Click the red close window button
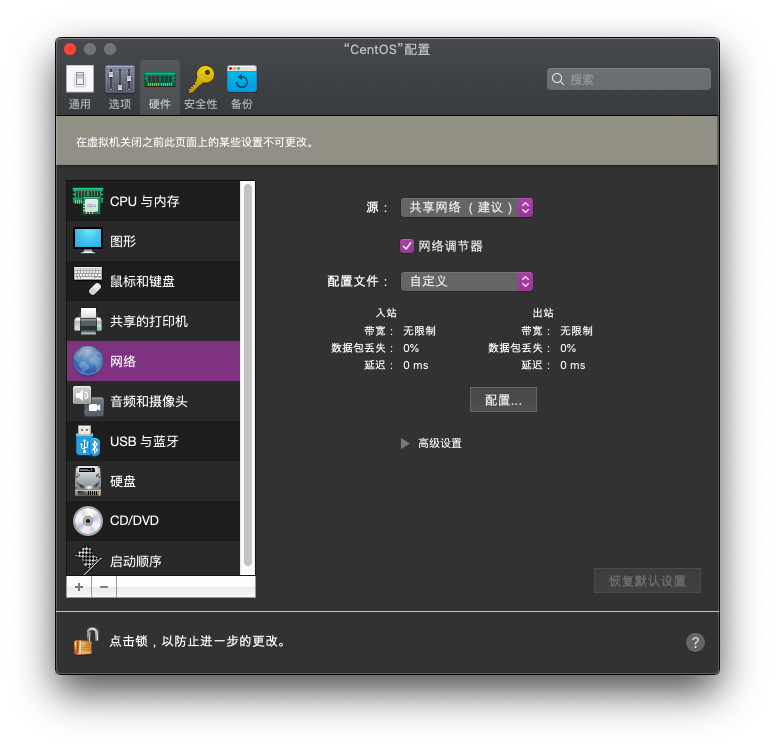The height and width of the screenshot is (748, 775). (x=70, y=49)
